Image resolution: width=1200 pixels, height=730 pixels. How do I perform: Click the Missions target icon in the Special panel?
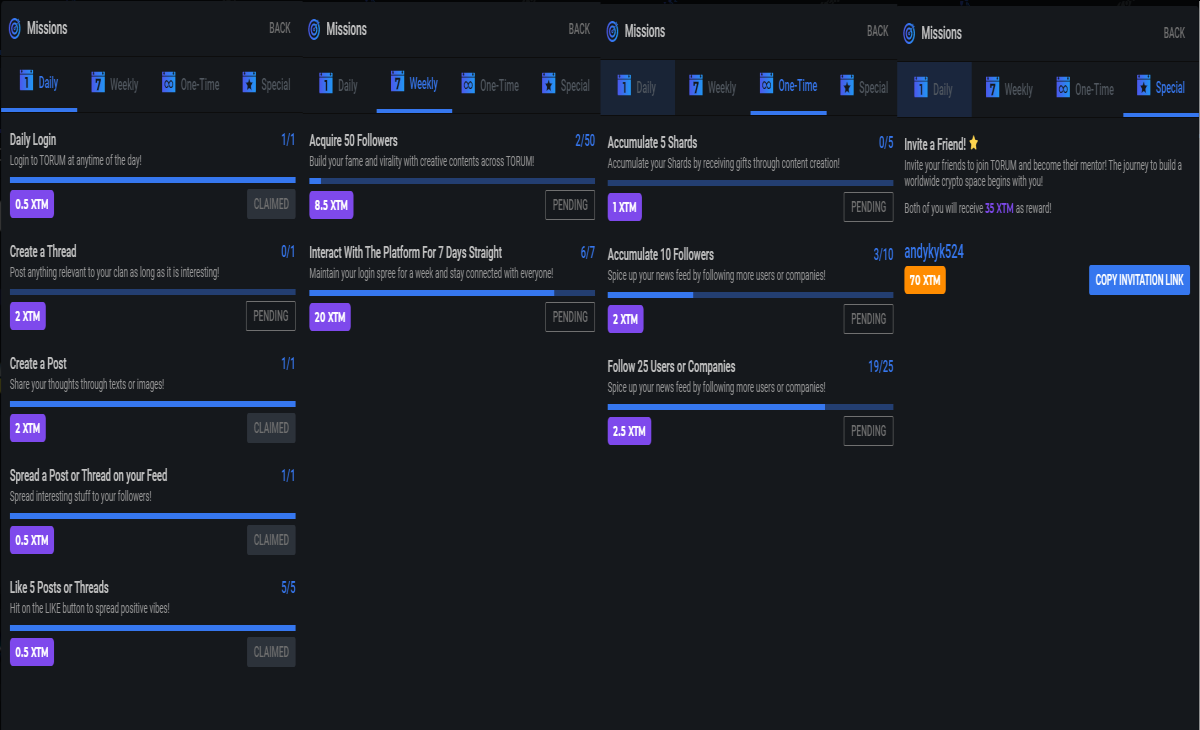pos(909,33)
